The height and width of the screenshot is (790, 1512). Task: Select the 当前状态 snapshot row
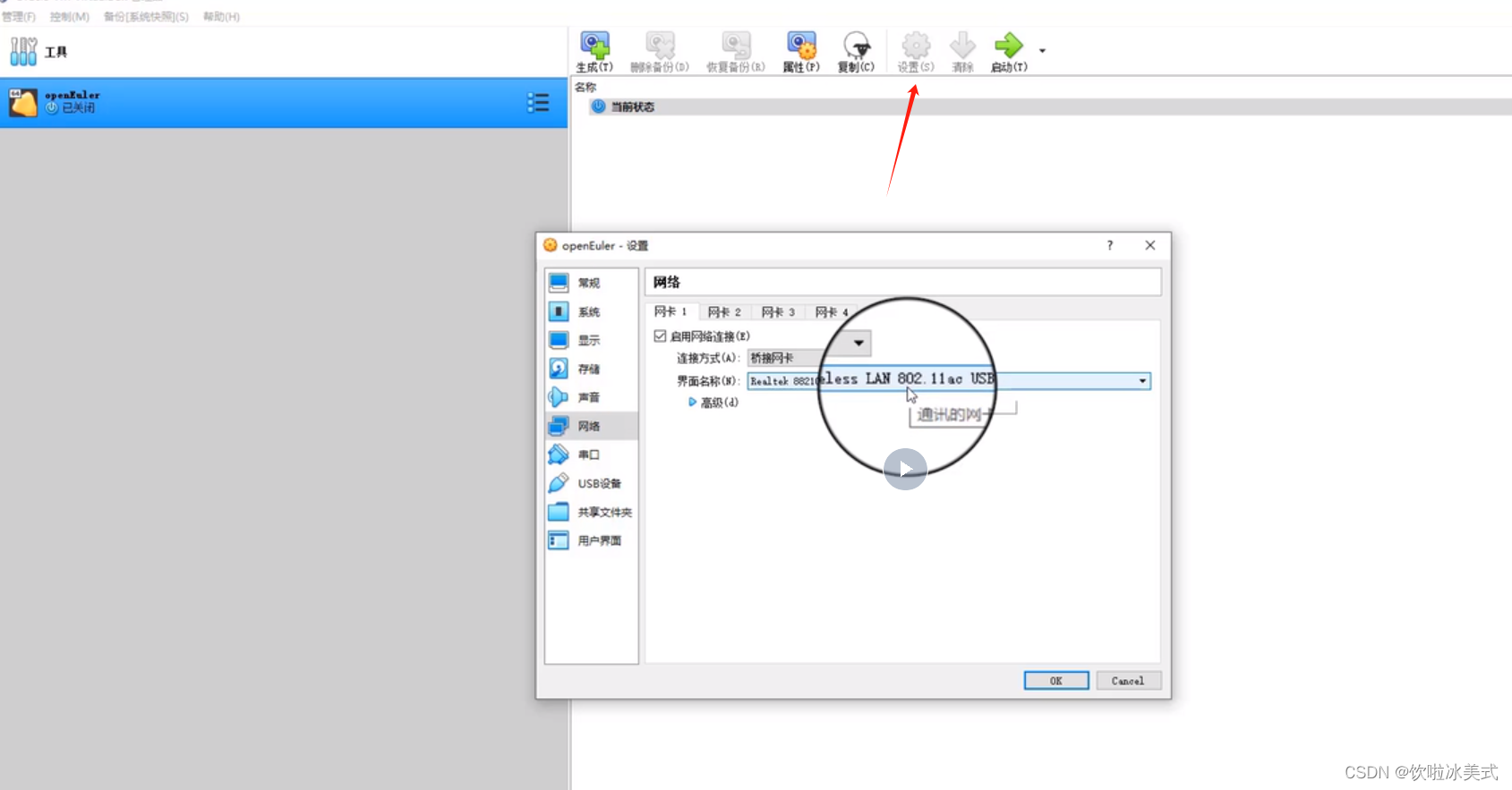(x=1051, y=106)
